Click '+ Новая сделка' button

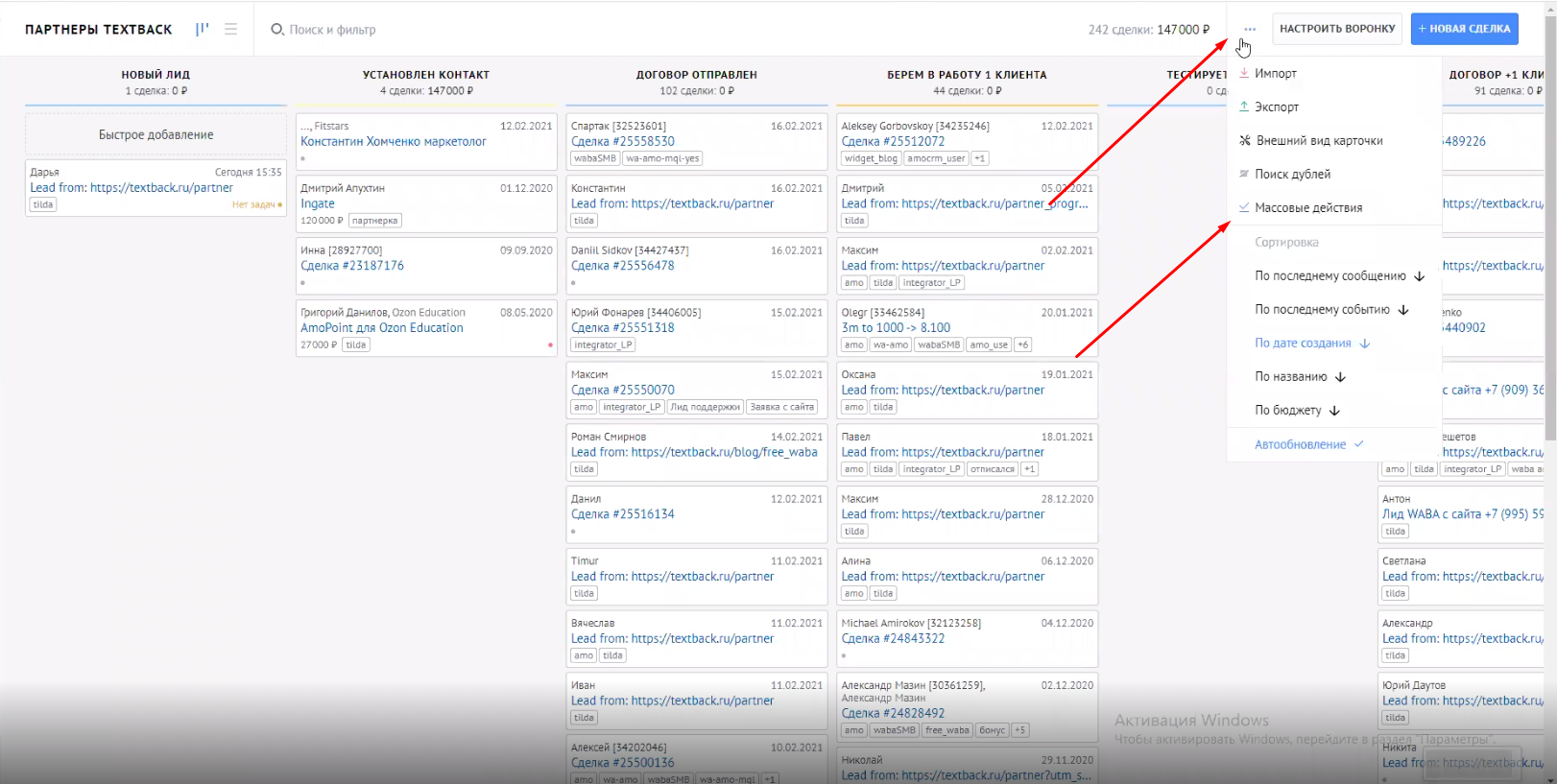coord(1464,29)
